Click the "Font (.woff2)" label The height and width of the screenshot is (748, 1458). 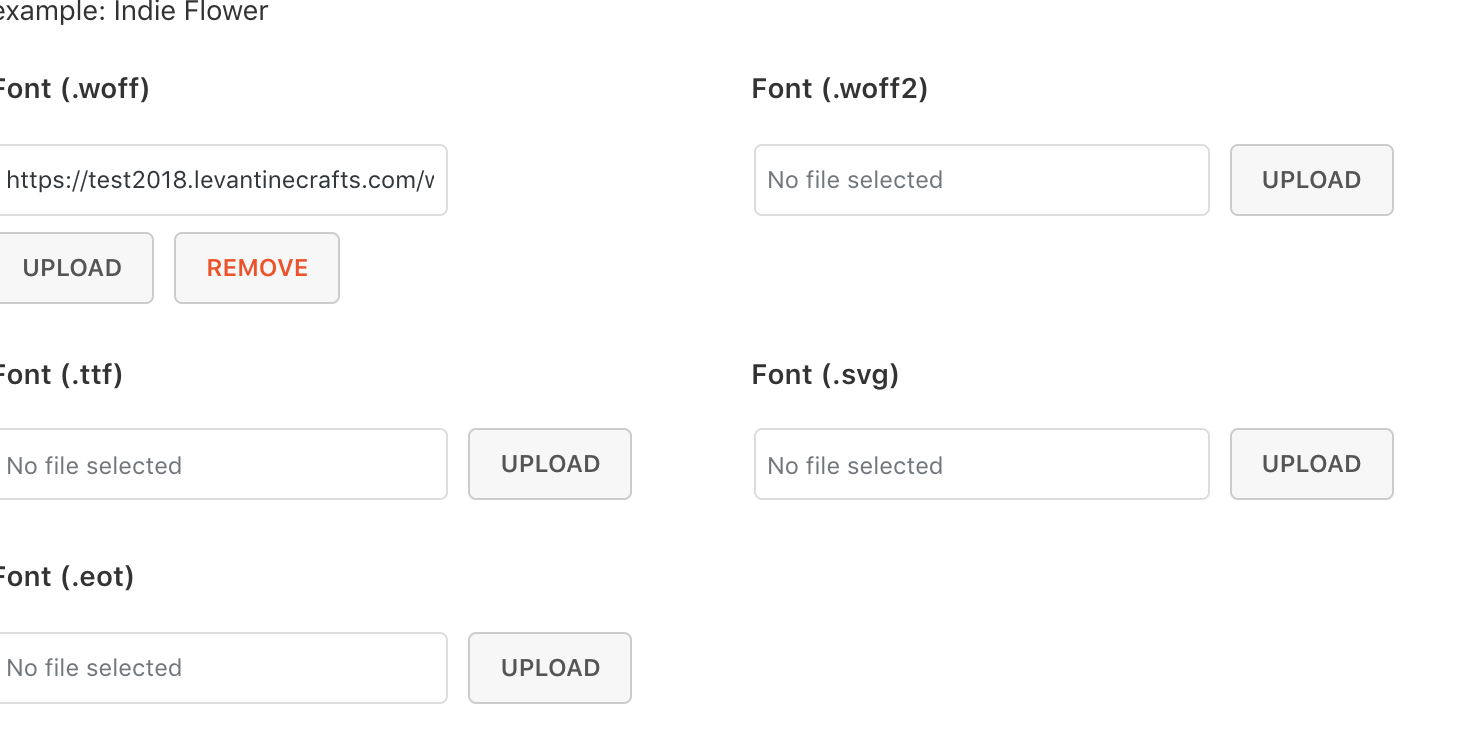[x=839, y=89]
